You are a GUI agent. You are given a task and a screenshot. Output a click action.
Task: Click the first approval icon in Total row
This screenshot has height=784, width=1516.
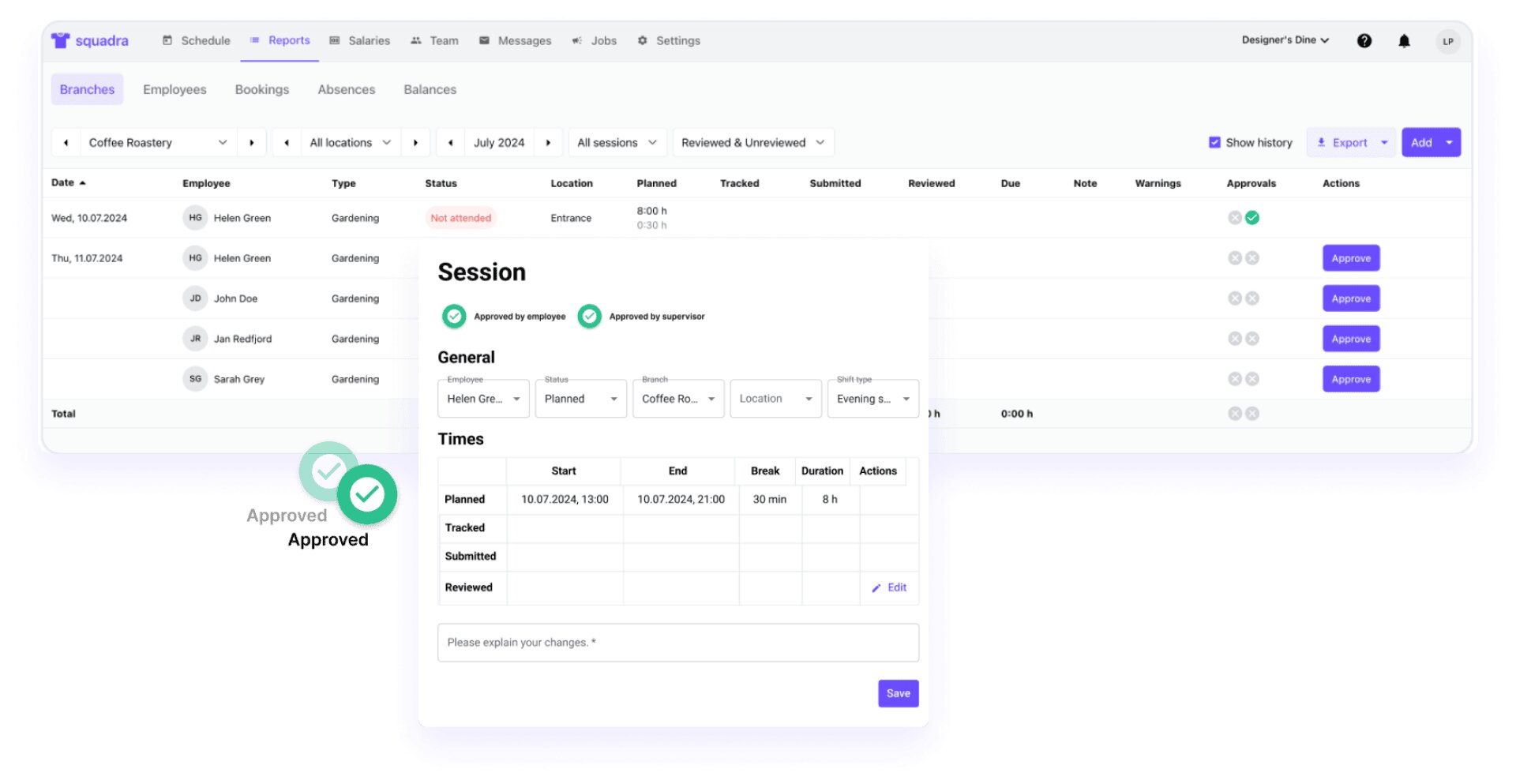(x=1235, y=414)
